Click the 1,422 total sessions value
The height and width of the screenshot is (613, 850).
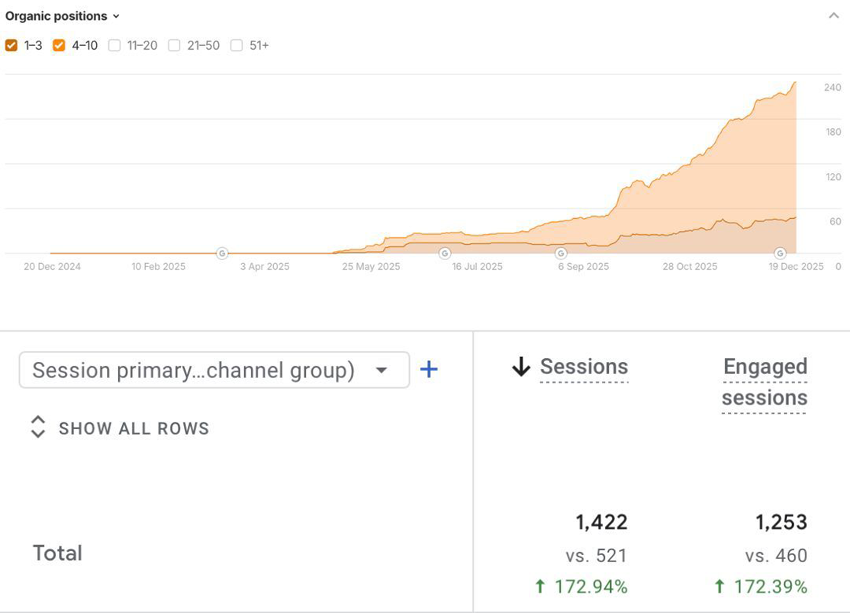coord(601,522)
